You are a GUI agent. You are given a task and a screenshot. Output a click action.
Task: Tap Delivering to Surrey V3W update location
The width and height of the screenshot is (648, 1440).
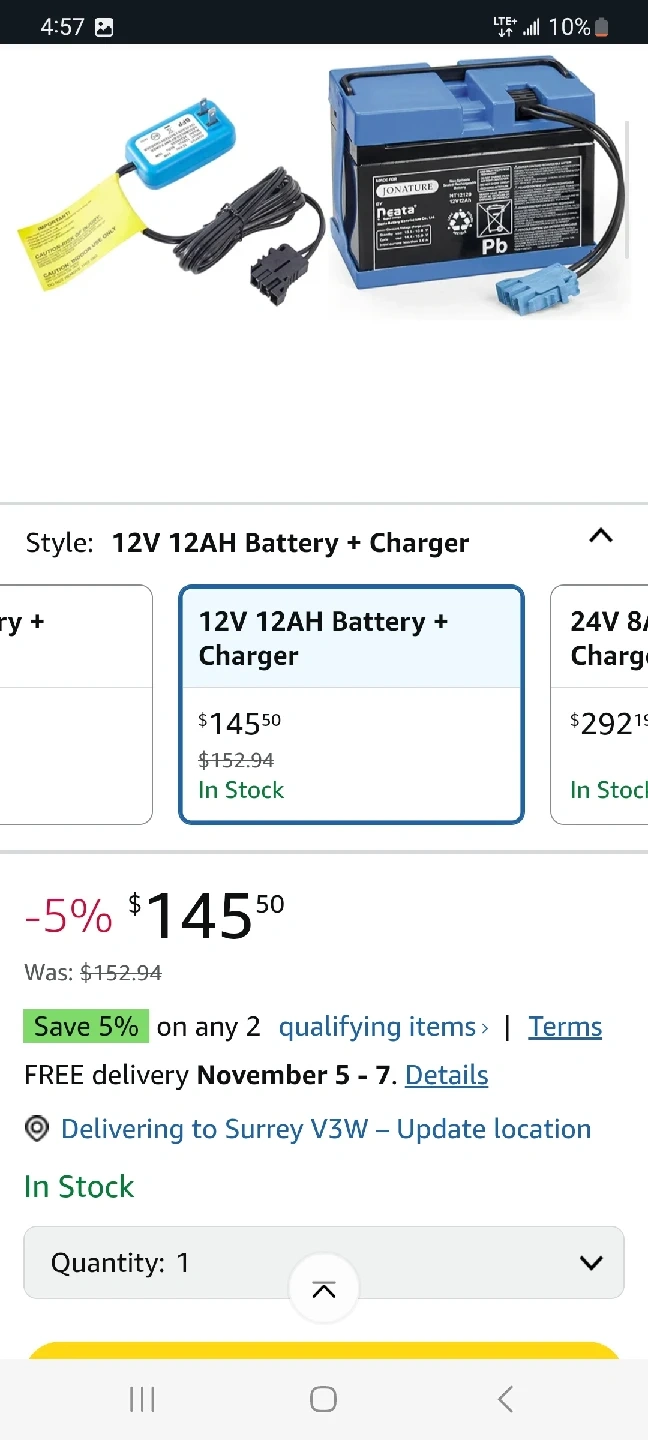tap(326, 1129)
